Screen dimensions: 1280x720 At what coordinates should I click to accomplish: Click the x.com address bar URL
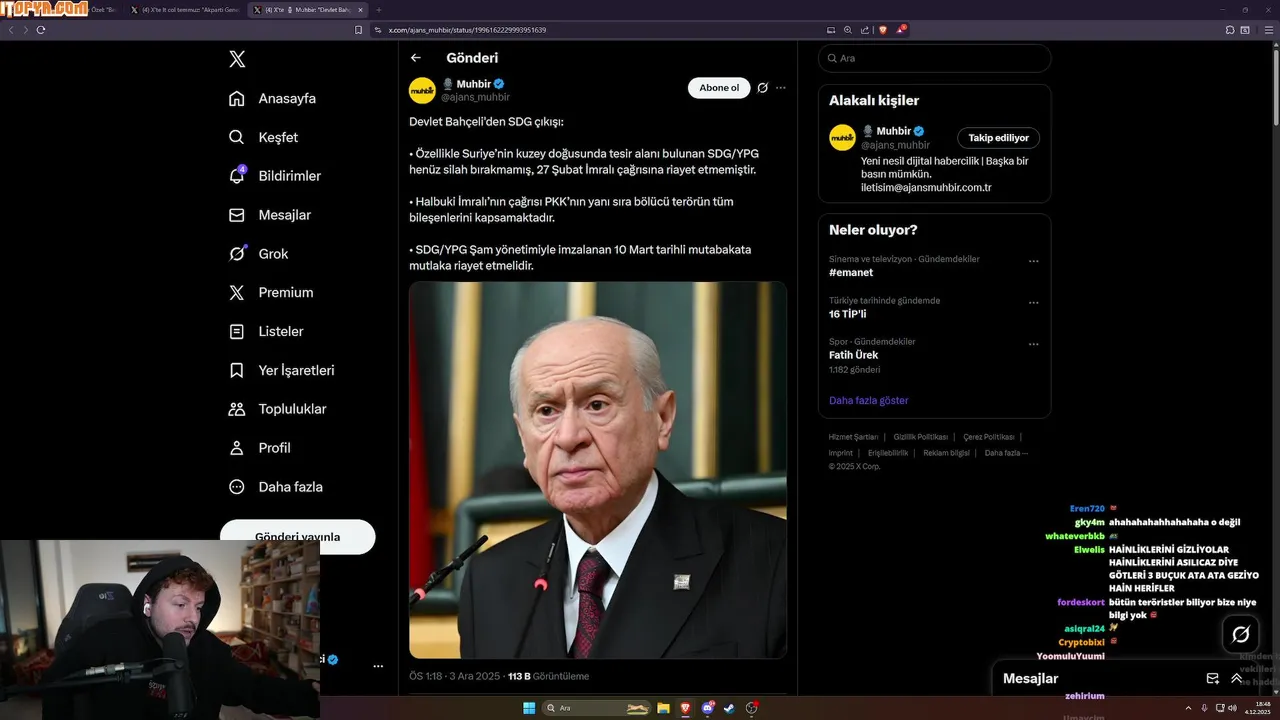pyautogui.click(x=467, y=30)
